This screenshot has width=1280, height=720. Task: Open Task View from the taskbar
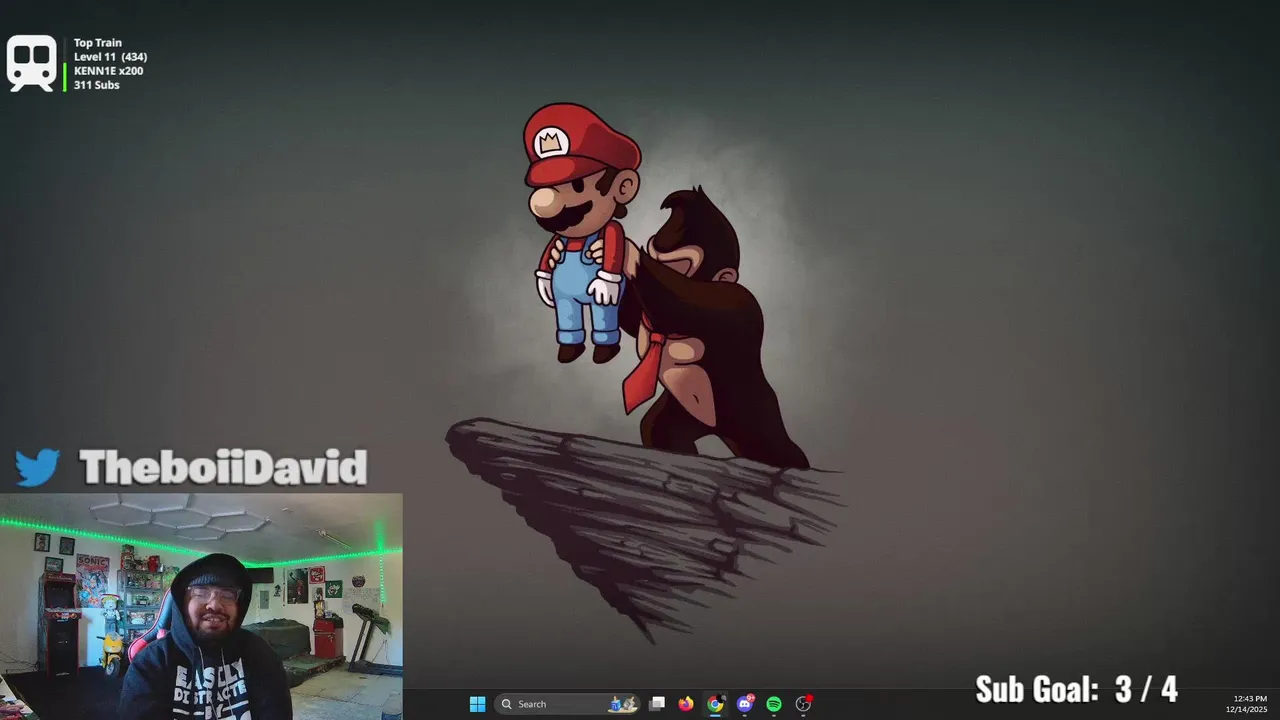[x=657, y=704]
